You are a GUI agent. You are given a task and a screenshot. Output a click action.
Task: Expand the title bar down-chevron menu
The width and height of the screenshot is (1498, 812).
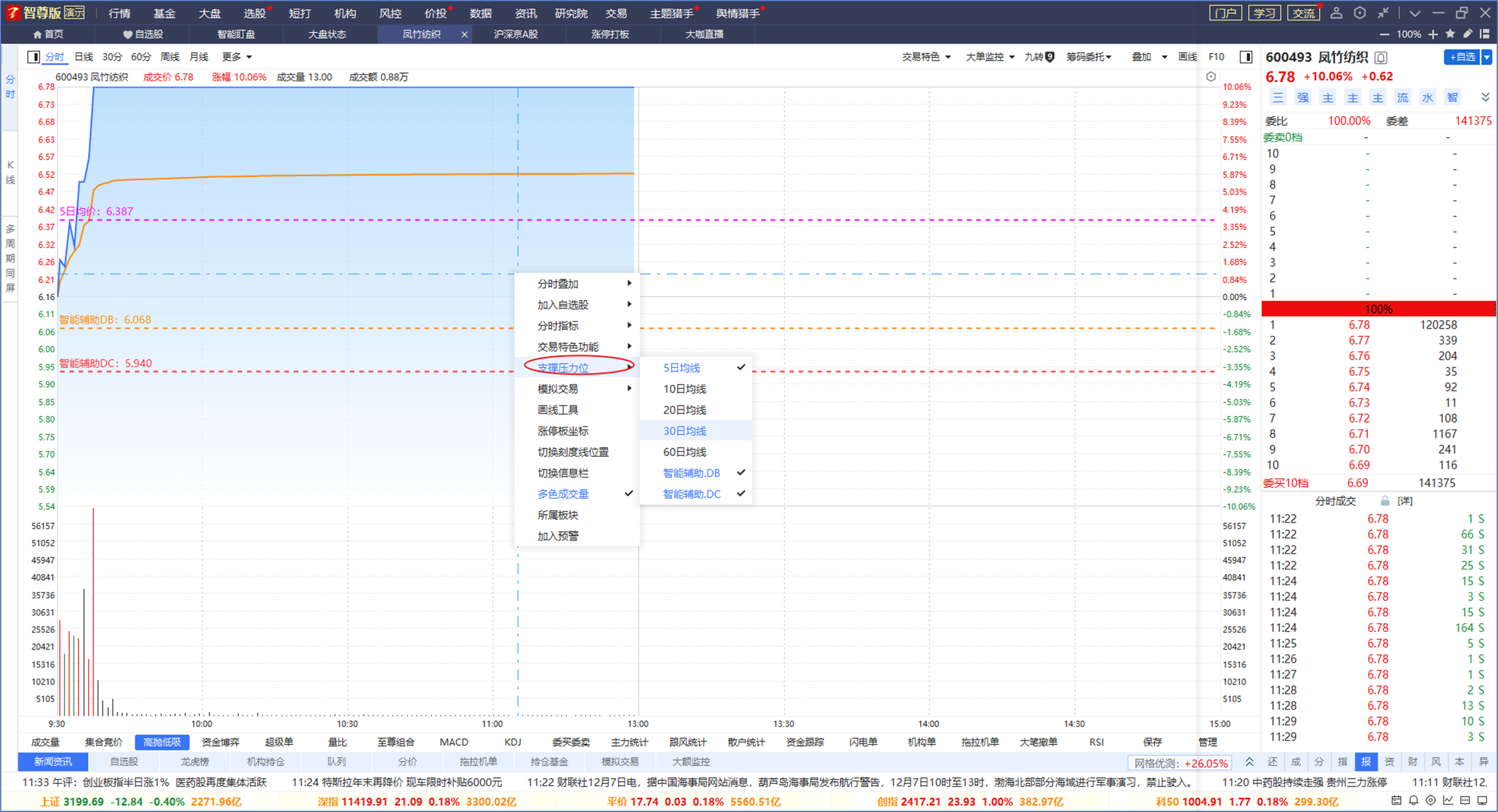[1415, 13]
